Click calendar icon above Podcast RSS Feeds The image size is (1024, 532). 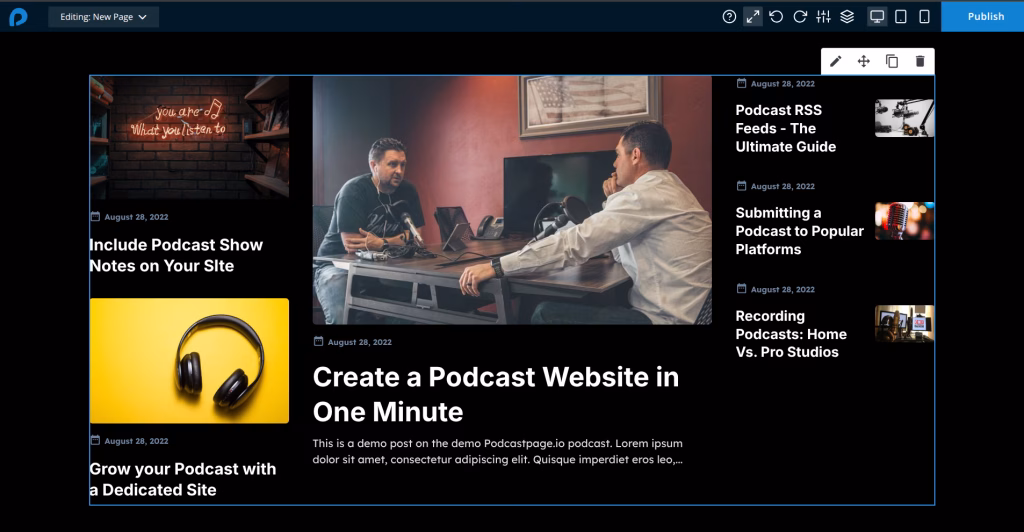coord(741,83)
